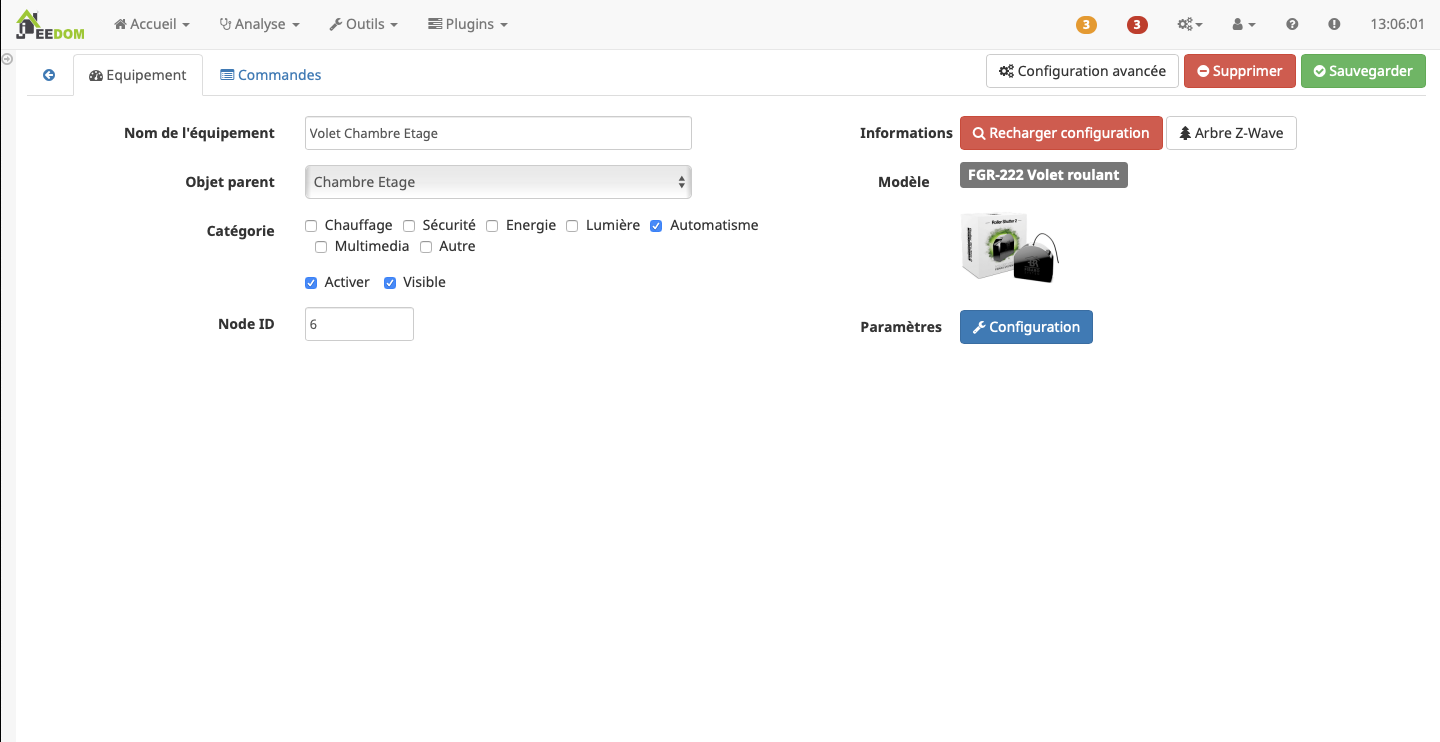This screenshot has height=742, width=1440.
Task: Click Recharger configuration button
Action: pos(1061,133)
